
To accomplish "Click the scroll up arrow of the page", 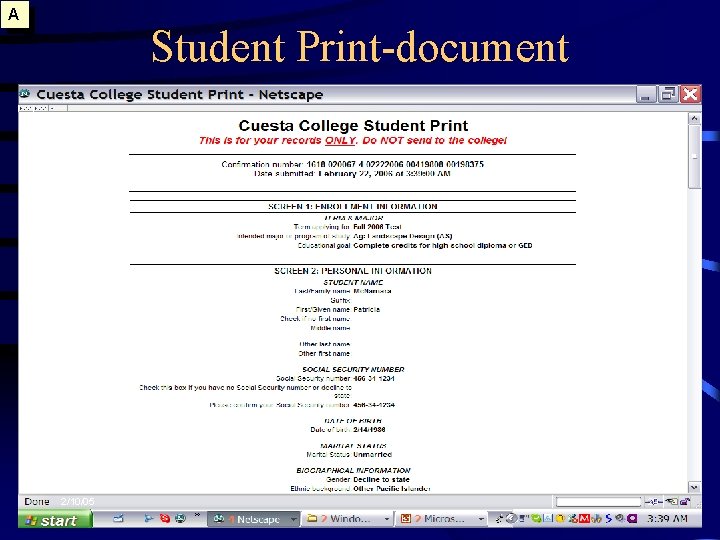I will pos(694,118).
